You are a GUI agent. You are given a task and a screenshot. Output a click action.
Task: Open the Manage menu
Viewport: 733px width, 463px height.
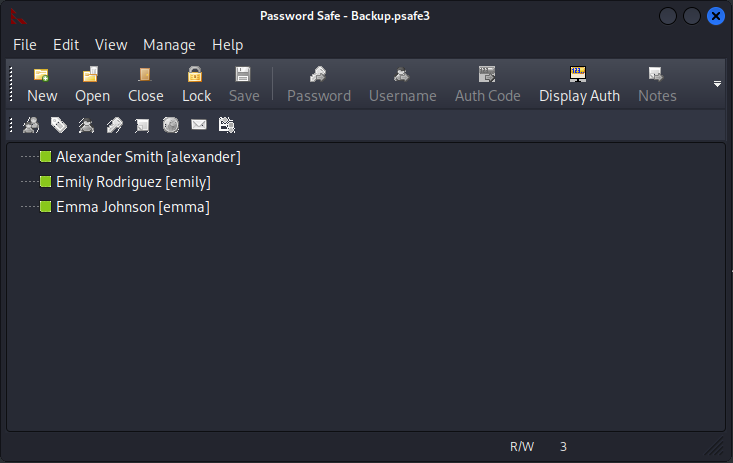pyautogui.click(x=169, y=45)
